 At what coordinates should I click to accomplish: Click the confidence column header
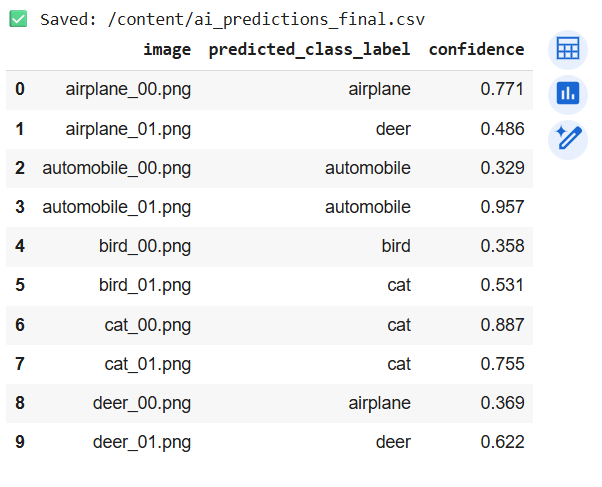coord(476,49)
